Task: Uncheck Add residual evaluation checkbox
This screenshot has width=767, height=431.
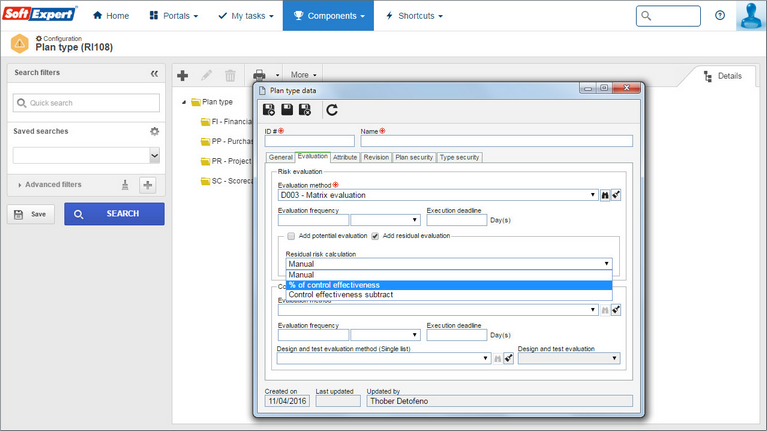Action: 375,236
